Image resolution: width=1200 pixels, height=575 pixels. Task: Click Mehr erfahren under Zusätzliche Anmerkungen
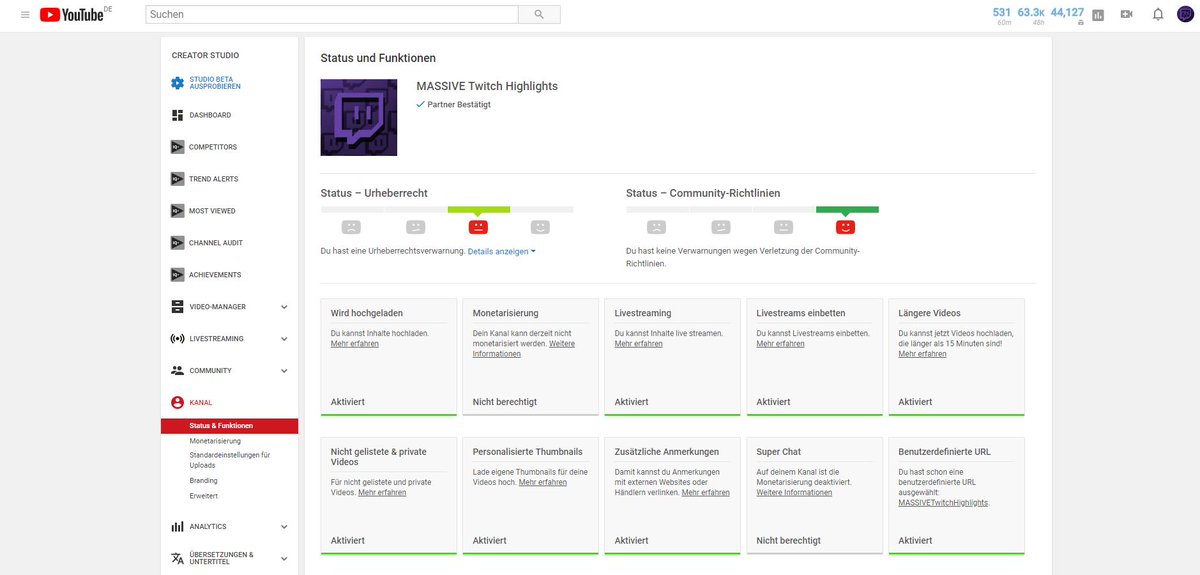point(706,492)
